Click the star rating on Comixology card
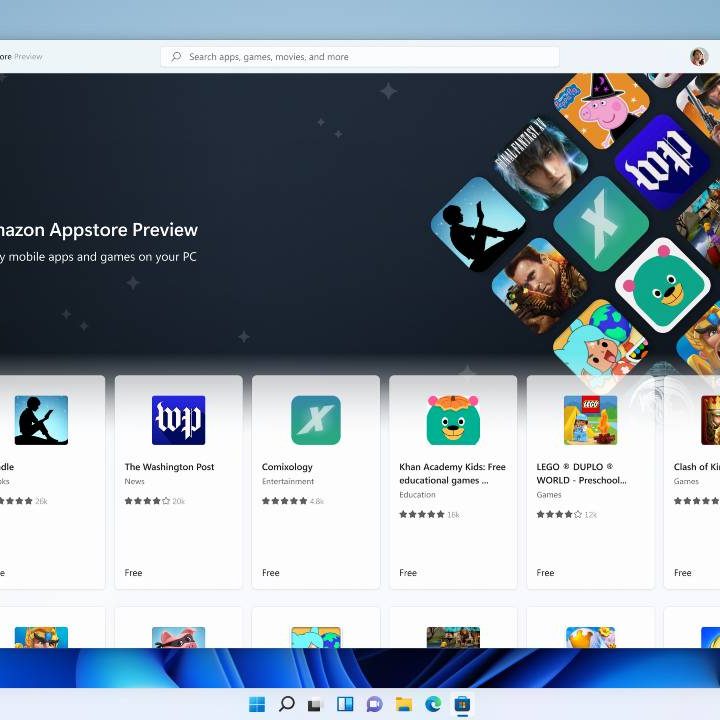The height and width of the screenshot is (720, 720). pos(285,501)
